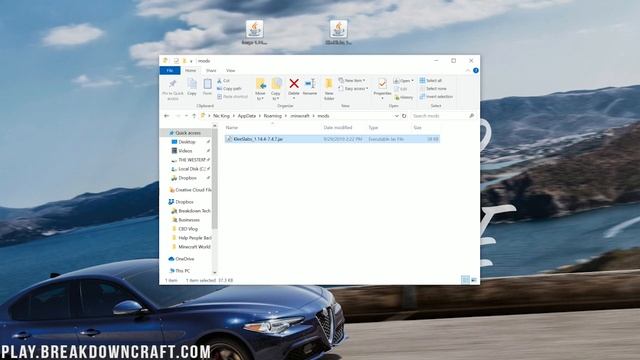
Task: Open the Copy to dropdown
Action: [276, 98]
